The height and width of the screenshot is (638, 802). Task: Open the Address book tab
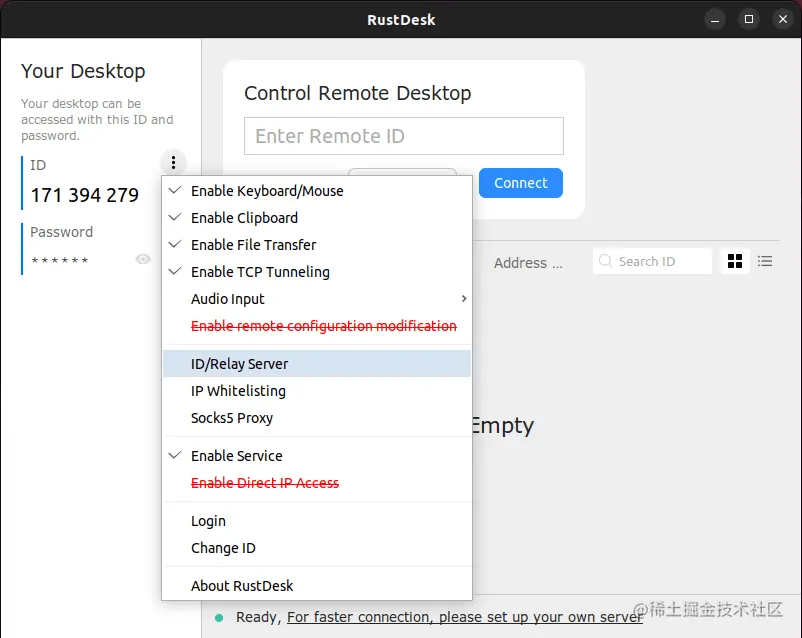(x=528, y=263)
